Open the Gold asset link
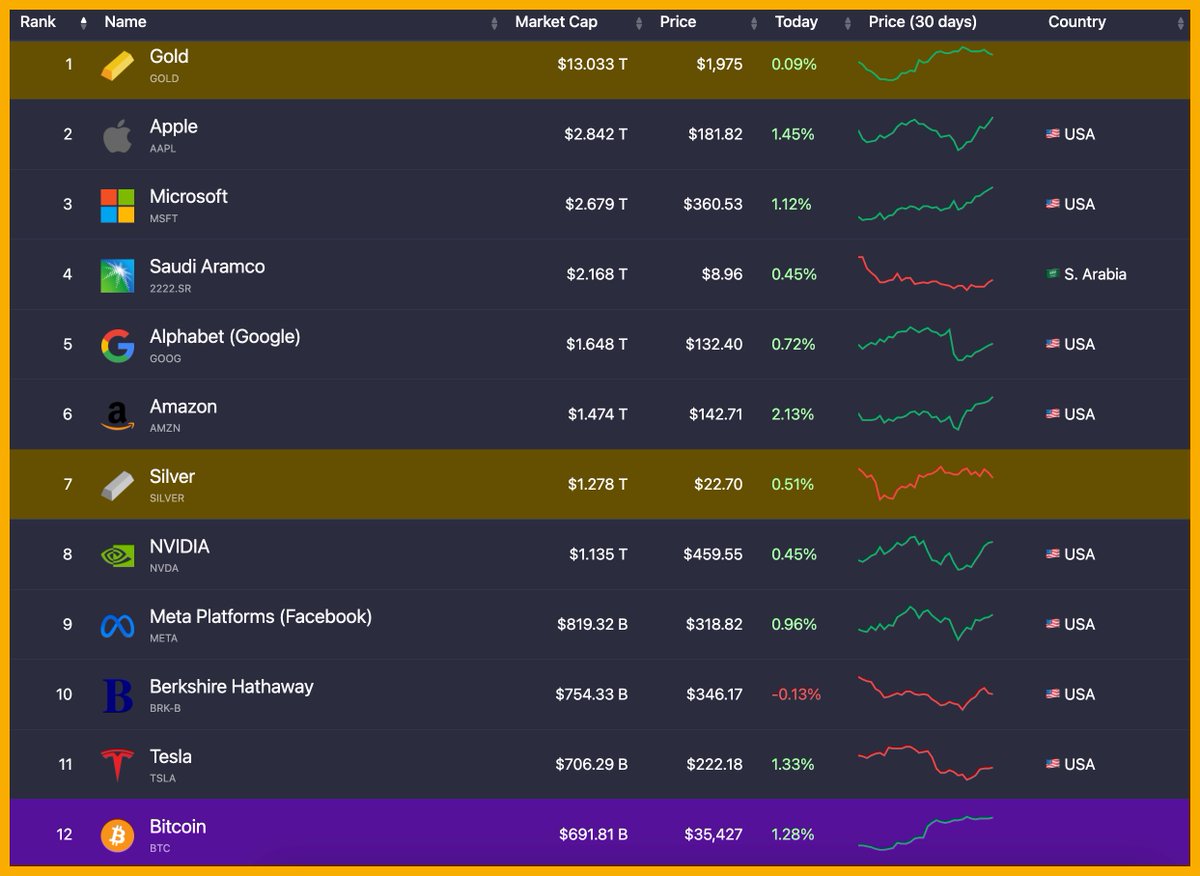Screen dimensions: 1200x876 click(x=169, y=57)
